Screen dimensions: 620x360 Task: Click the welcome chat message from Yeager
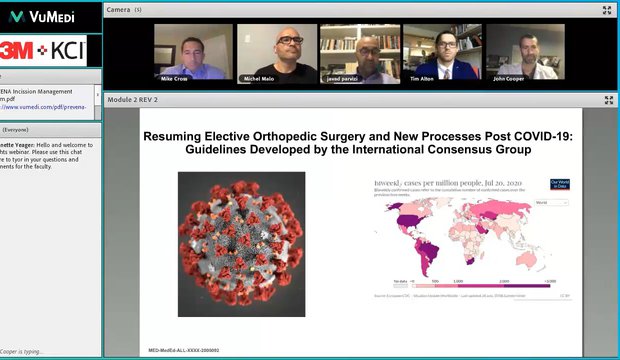tap(47, 155)
